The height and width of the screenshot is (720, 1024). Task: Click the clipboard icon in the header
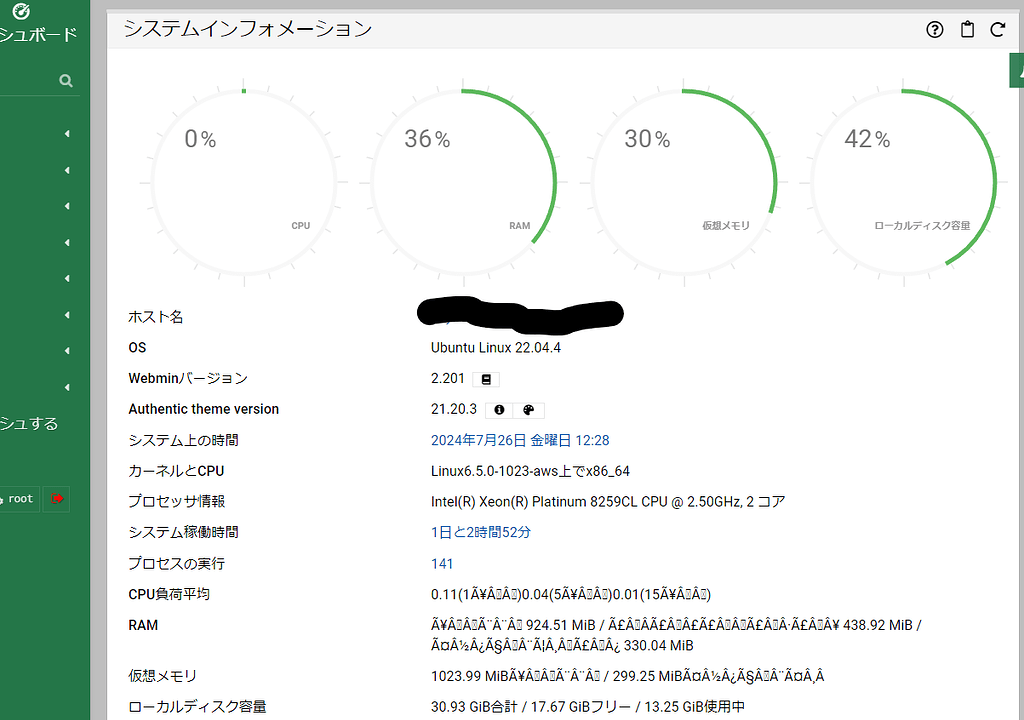pos(967,30)
